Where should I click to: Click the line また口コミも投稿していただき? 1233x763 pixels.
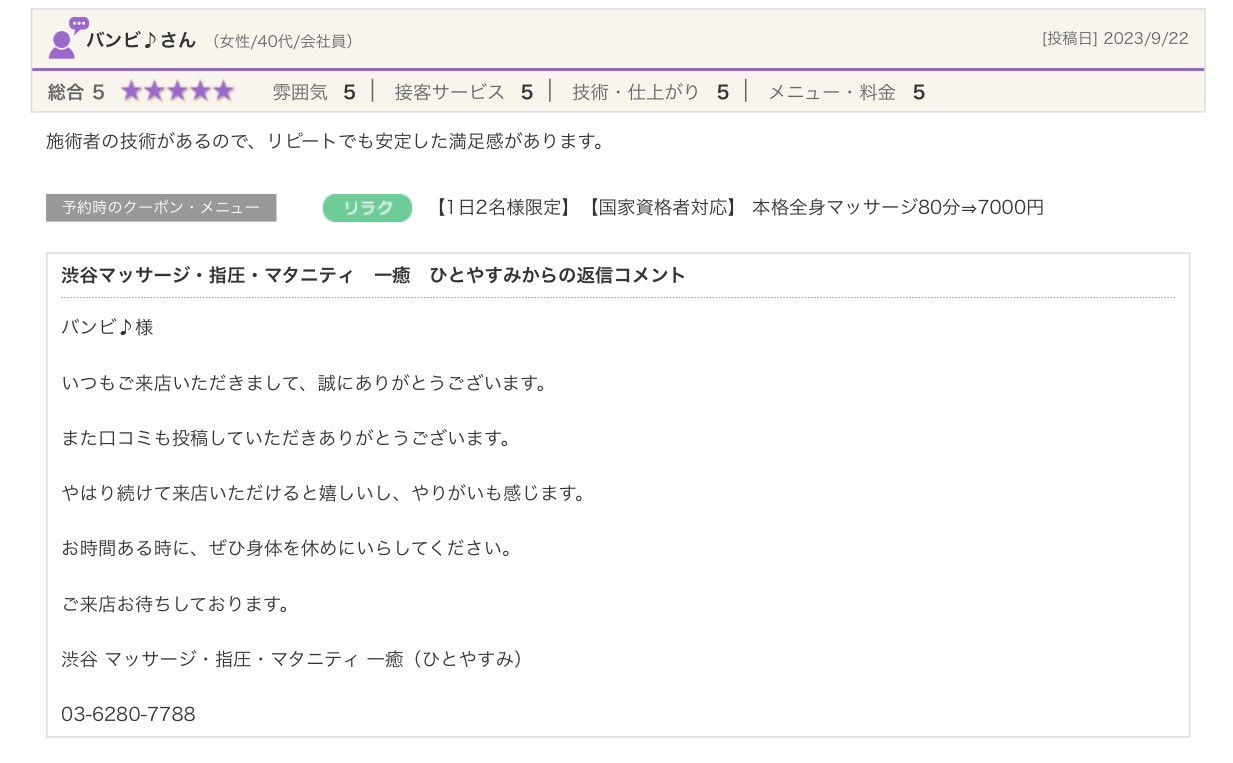pyautogui.click(x=288, y=438)
